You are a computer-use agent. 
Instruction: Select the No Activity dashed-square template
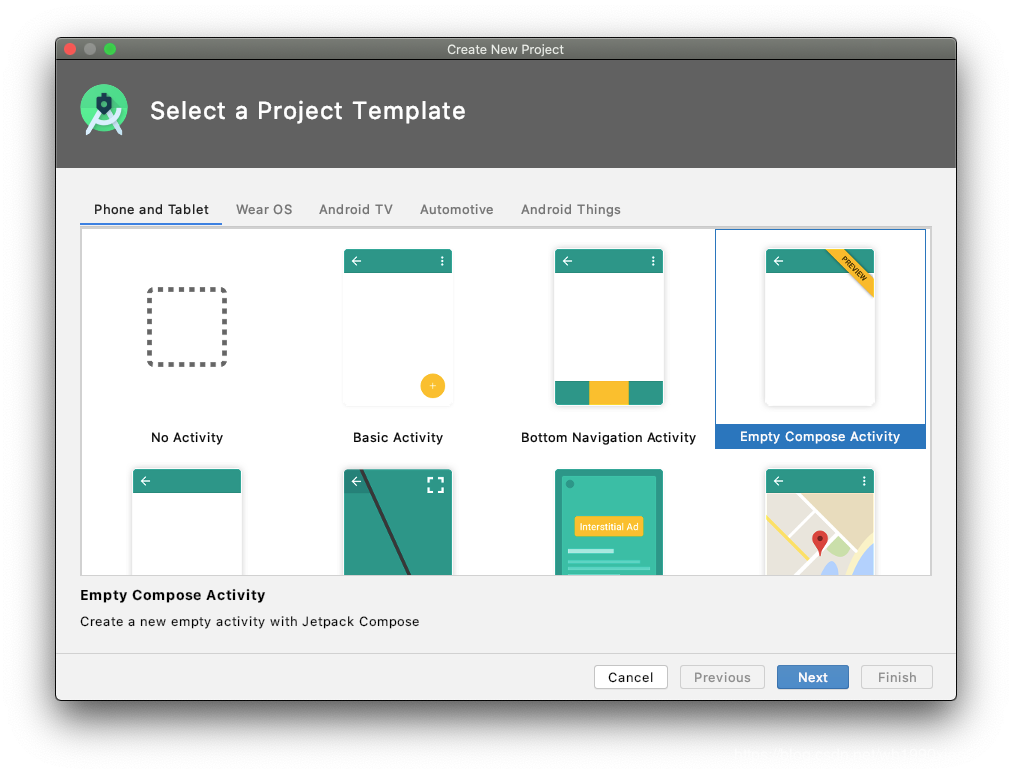(x=187, y=327)
